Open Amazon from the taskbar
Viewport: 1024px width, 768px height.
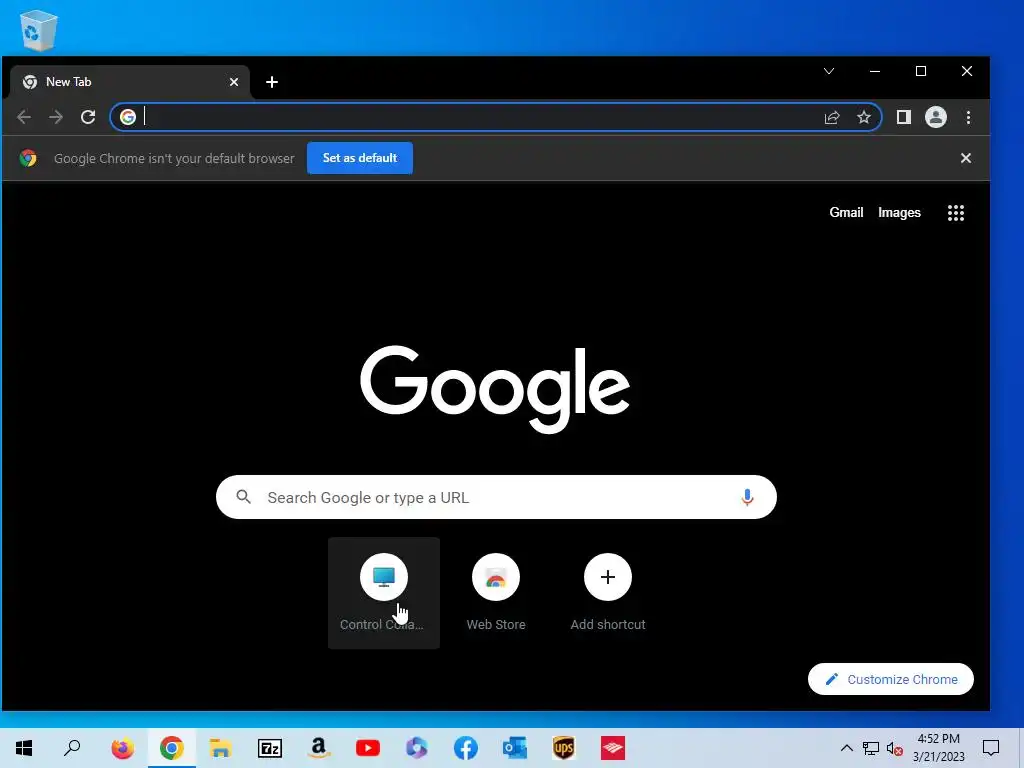[x=319, y=748]
